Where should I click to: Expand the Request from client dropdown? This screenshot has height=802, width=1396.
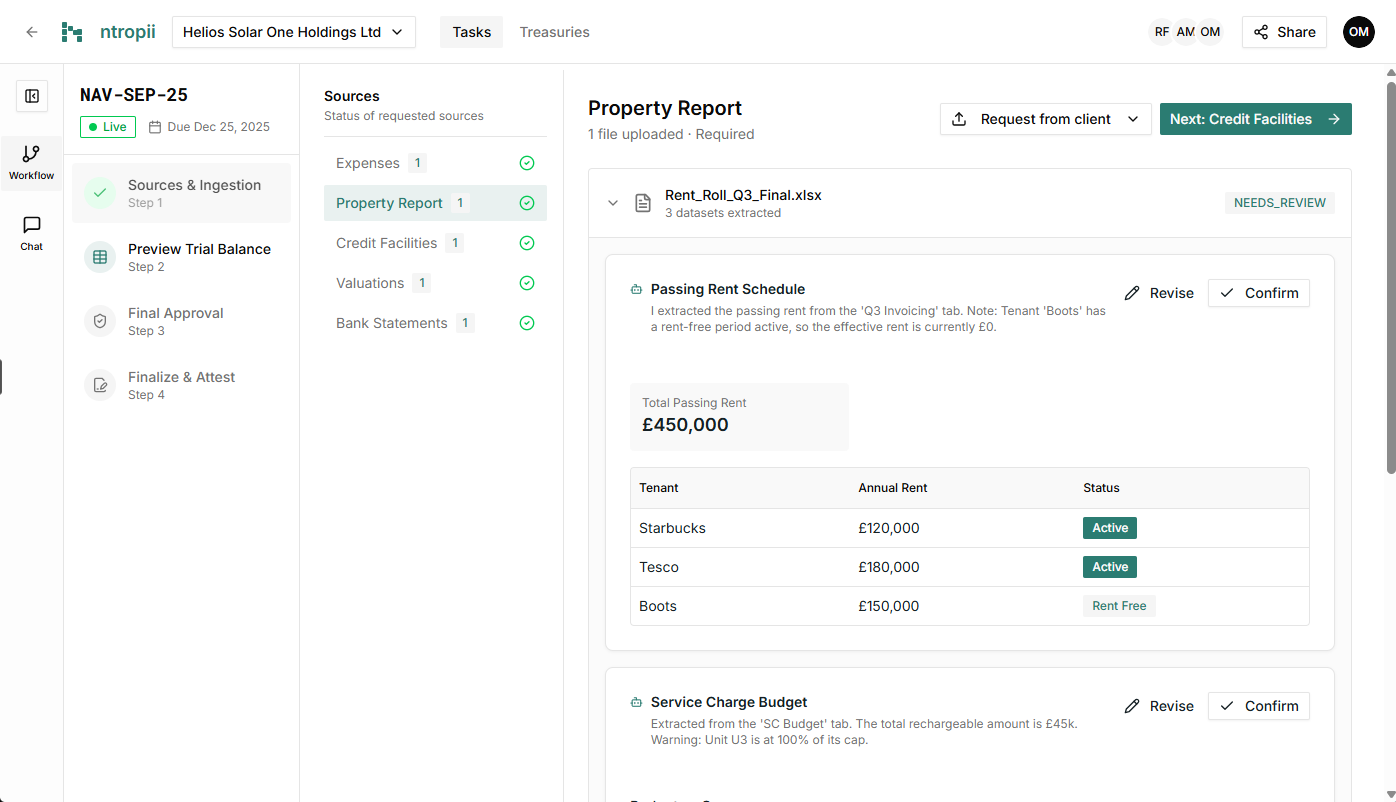1045,119
